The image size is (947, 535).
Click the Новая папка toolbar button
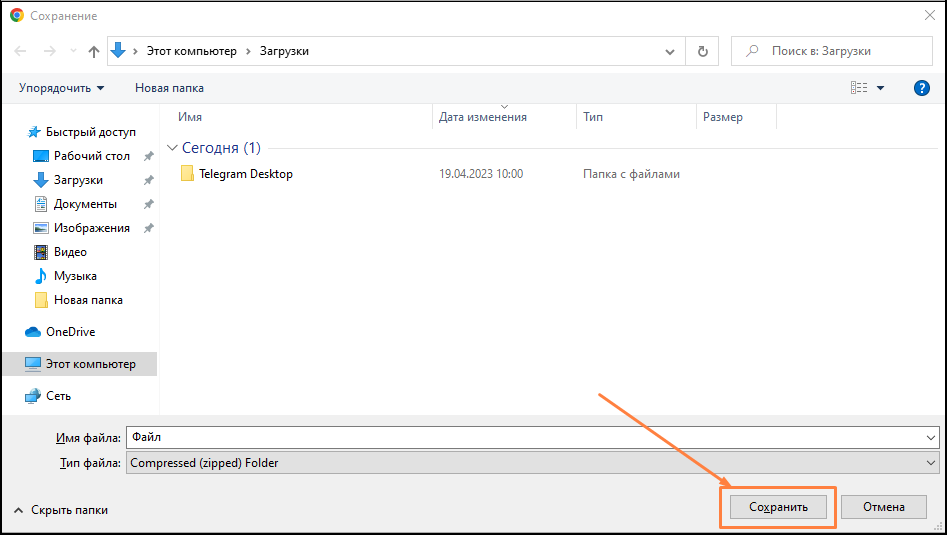pyautogui.click(x=169, y=88)
